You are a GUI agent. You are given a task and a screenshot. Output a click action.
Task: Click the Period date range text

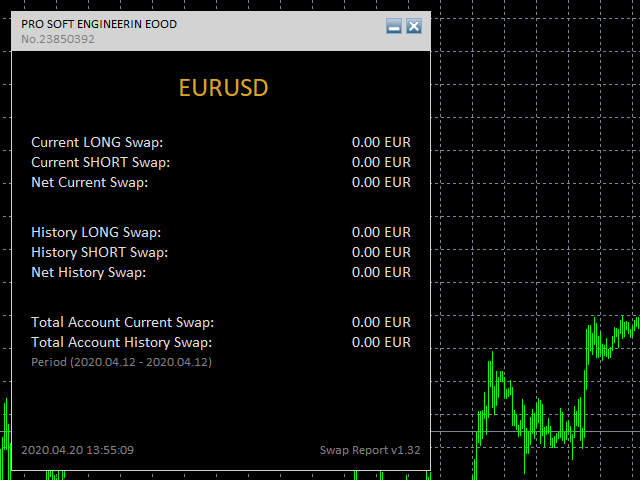[x=122, y=362]
